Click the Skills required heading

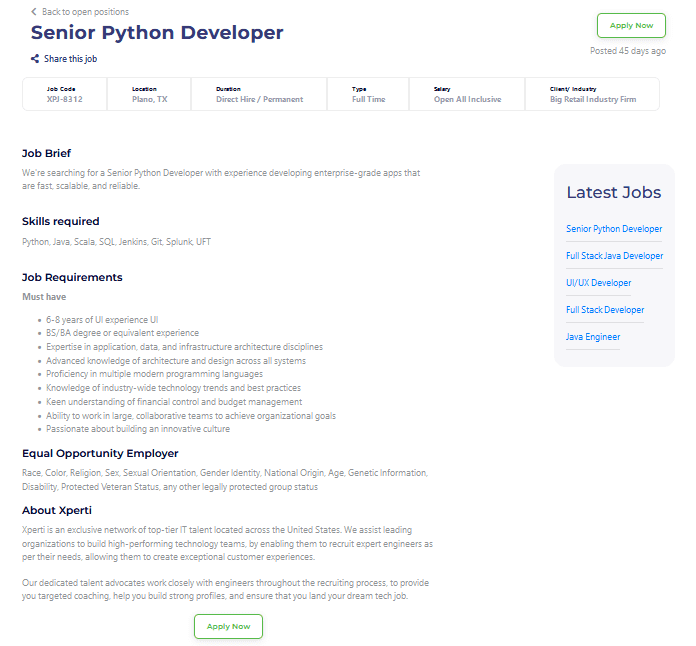[x=61, y=222]
